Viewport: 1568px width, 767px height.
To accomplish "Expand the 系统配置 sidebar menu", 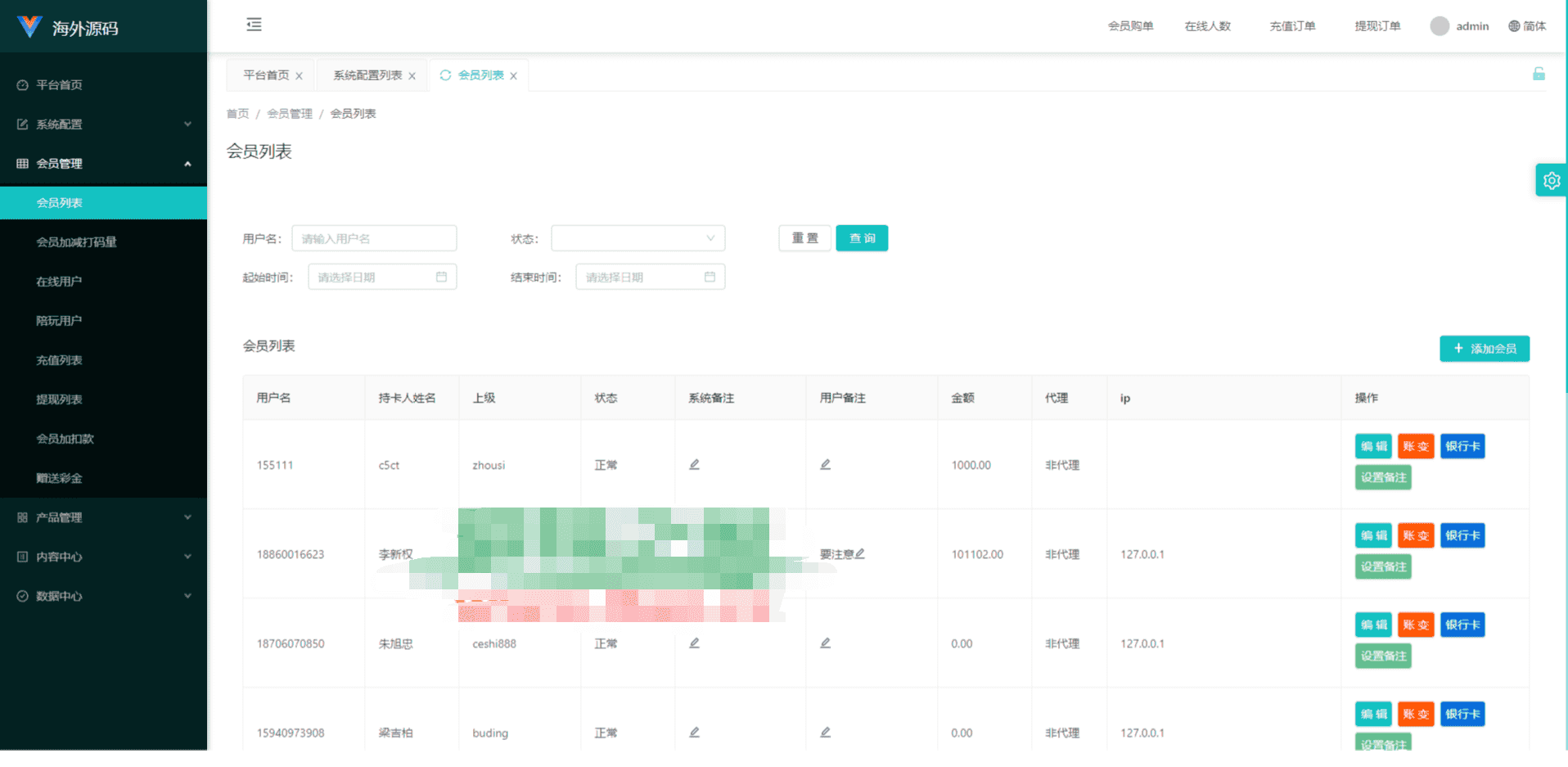I will tap(103, 124).
